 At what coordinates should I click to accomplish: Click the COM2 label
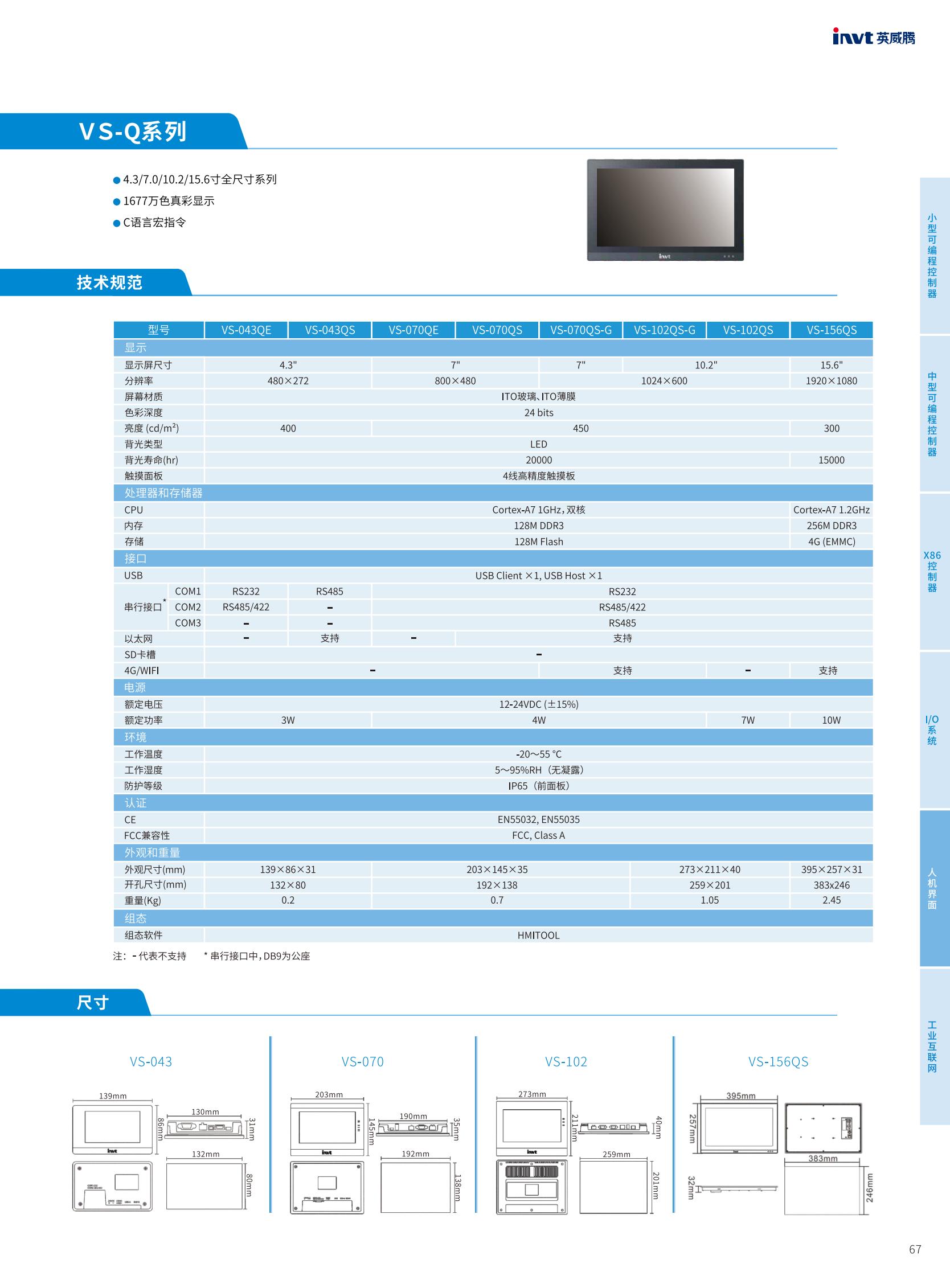click(188, 607)
